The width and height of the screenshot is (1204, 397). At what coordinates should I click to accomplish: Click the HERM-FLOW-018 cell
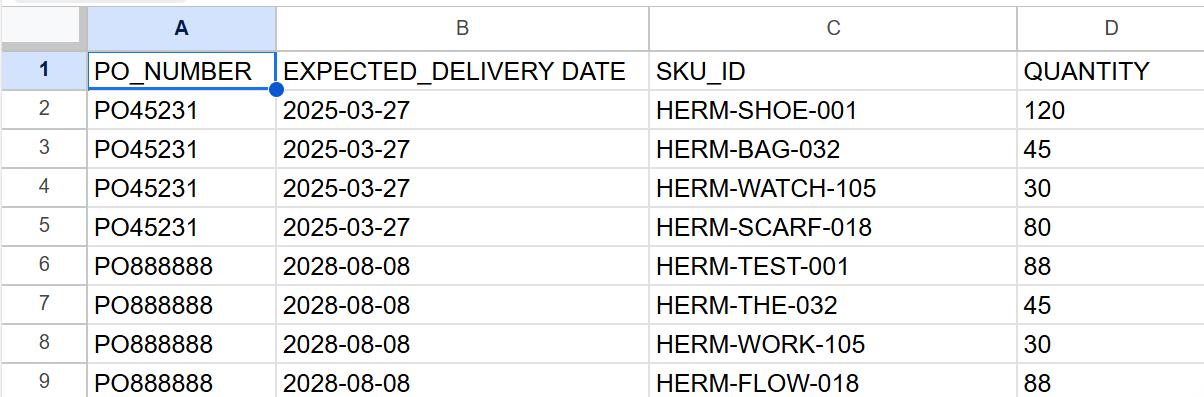point(832,383)
